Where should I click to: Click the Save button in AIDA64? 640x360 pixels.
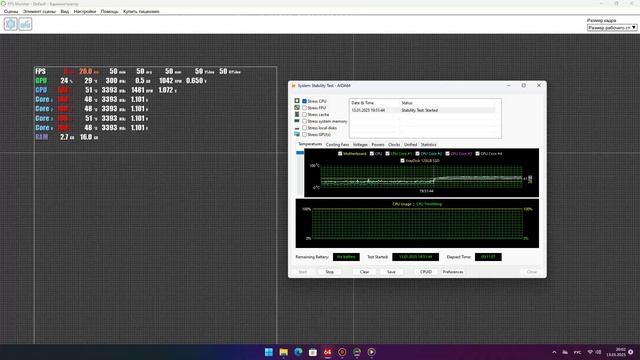(x=391, y=272)
